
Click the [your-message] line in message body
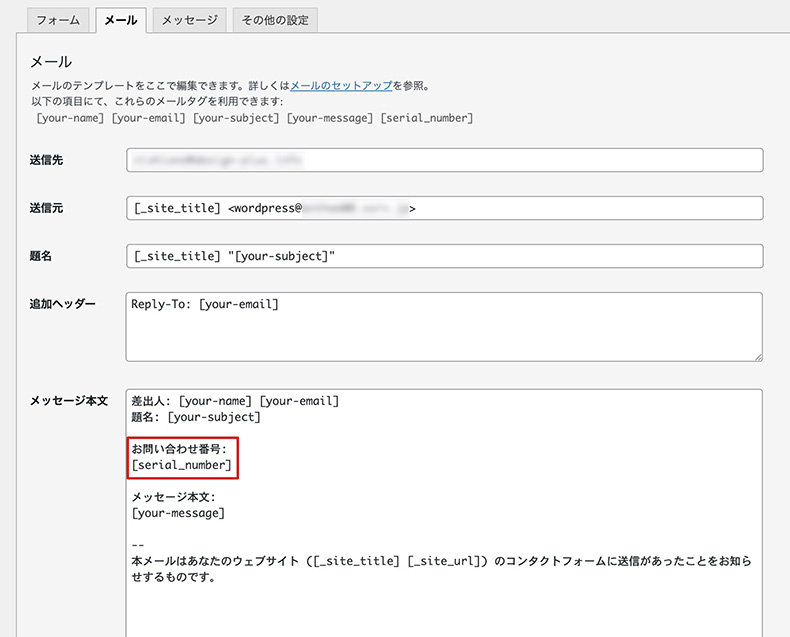178,513
